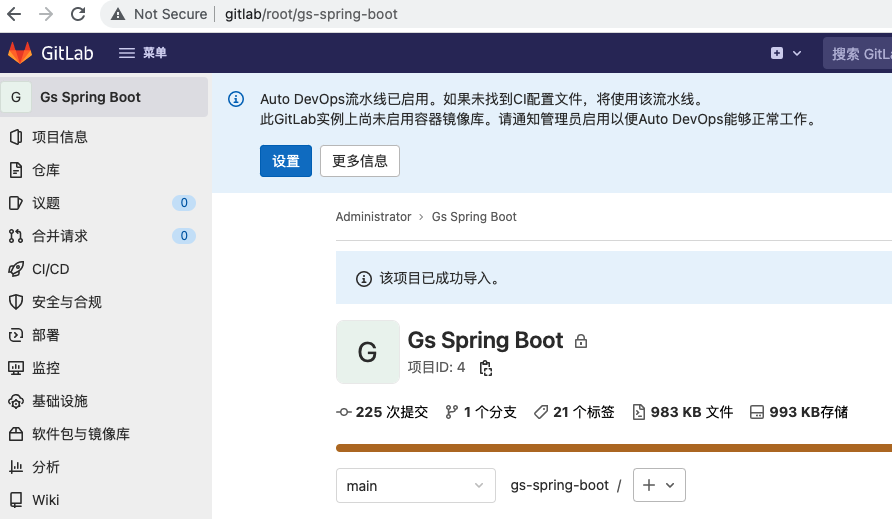The height and width of the screenshot is (519, 892).
Task: Click the new item plus icon
Action: point(777,53)
